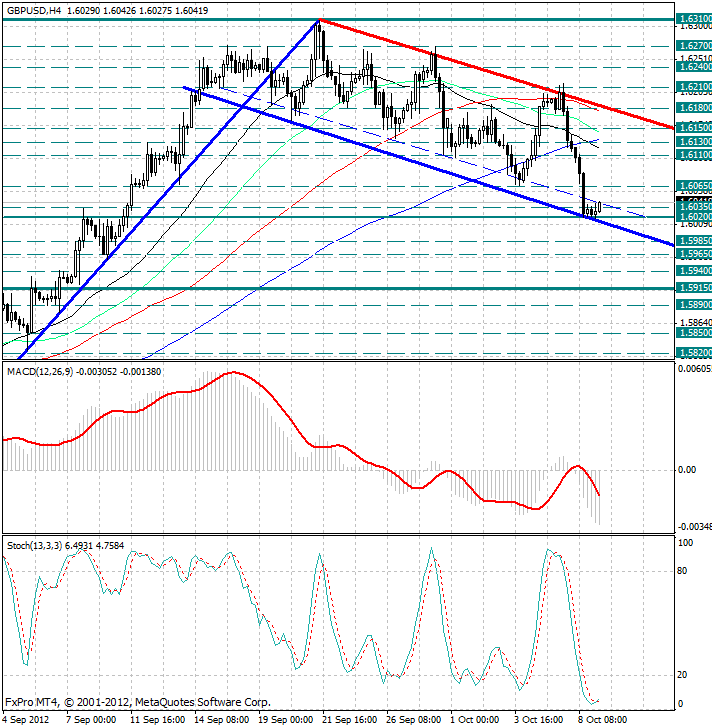
Task: Select the 1.6180 price level label
Action: 693,108
